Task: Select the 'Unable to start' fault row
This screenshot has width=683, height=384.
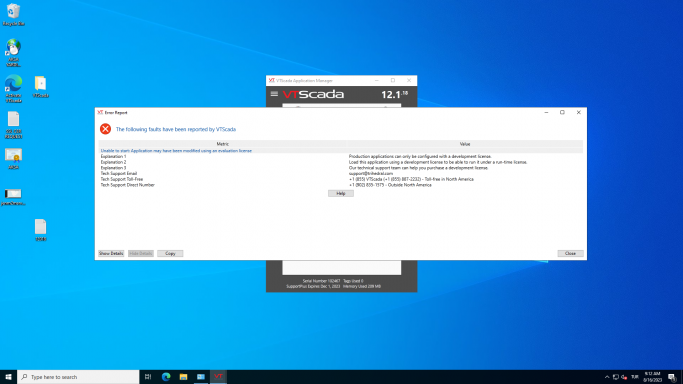Action: click(341, 151)
